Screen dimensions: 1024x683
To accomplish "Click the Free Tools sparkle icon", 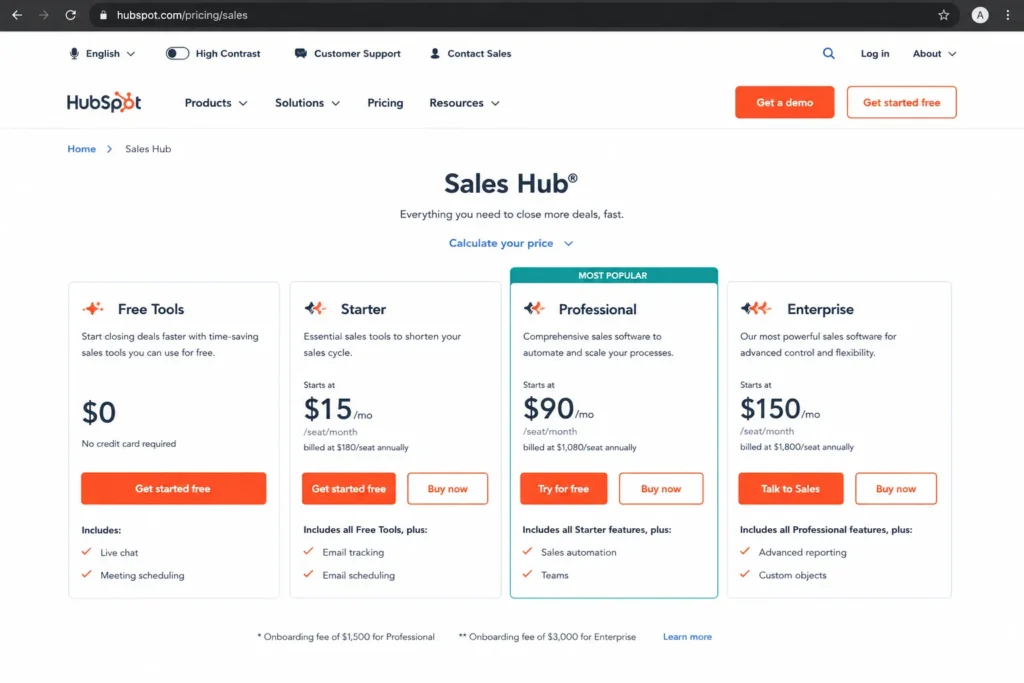I will pos(93,308).
